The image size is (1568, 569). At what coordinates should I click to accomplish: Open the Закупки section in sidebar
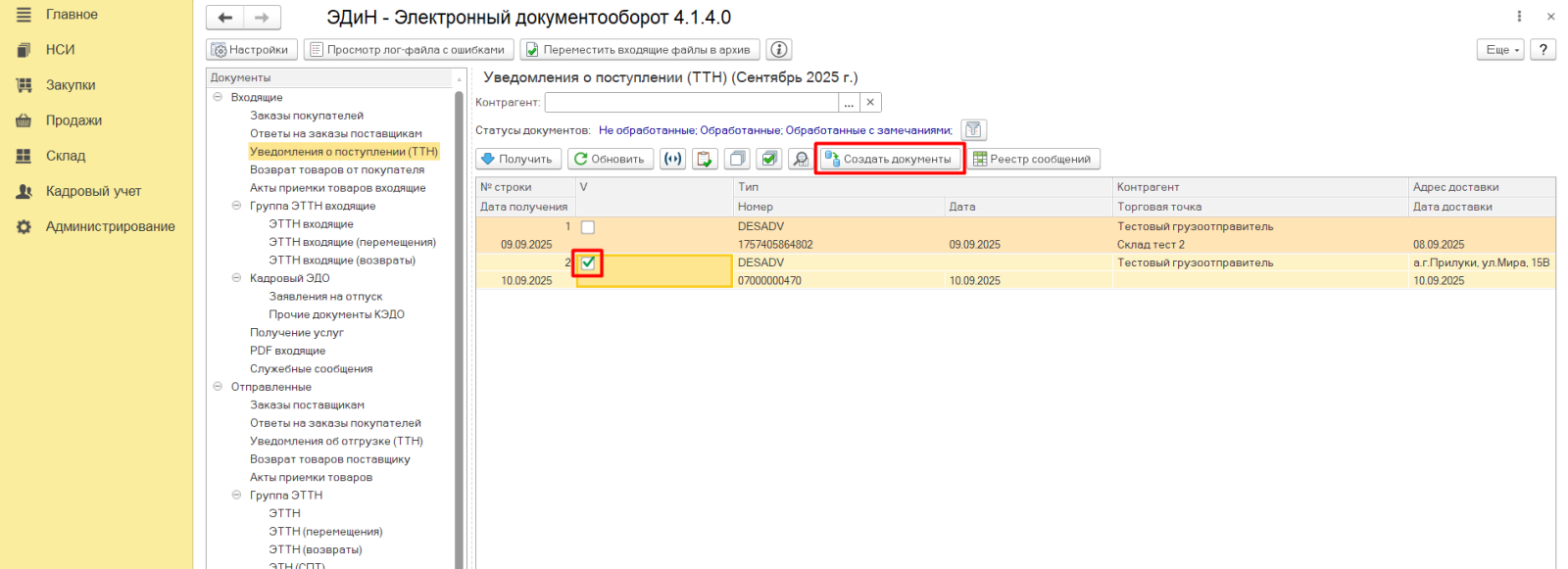tap(71, 85)
